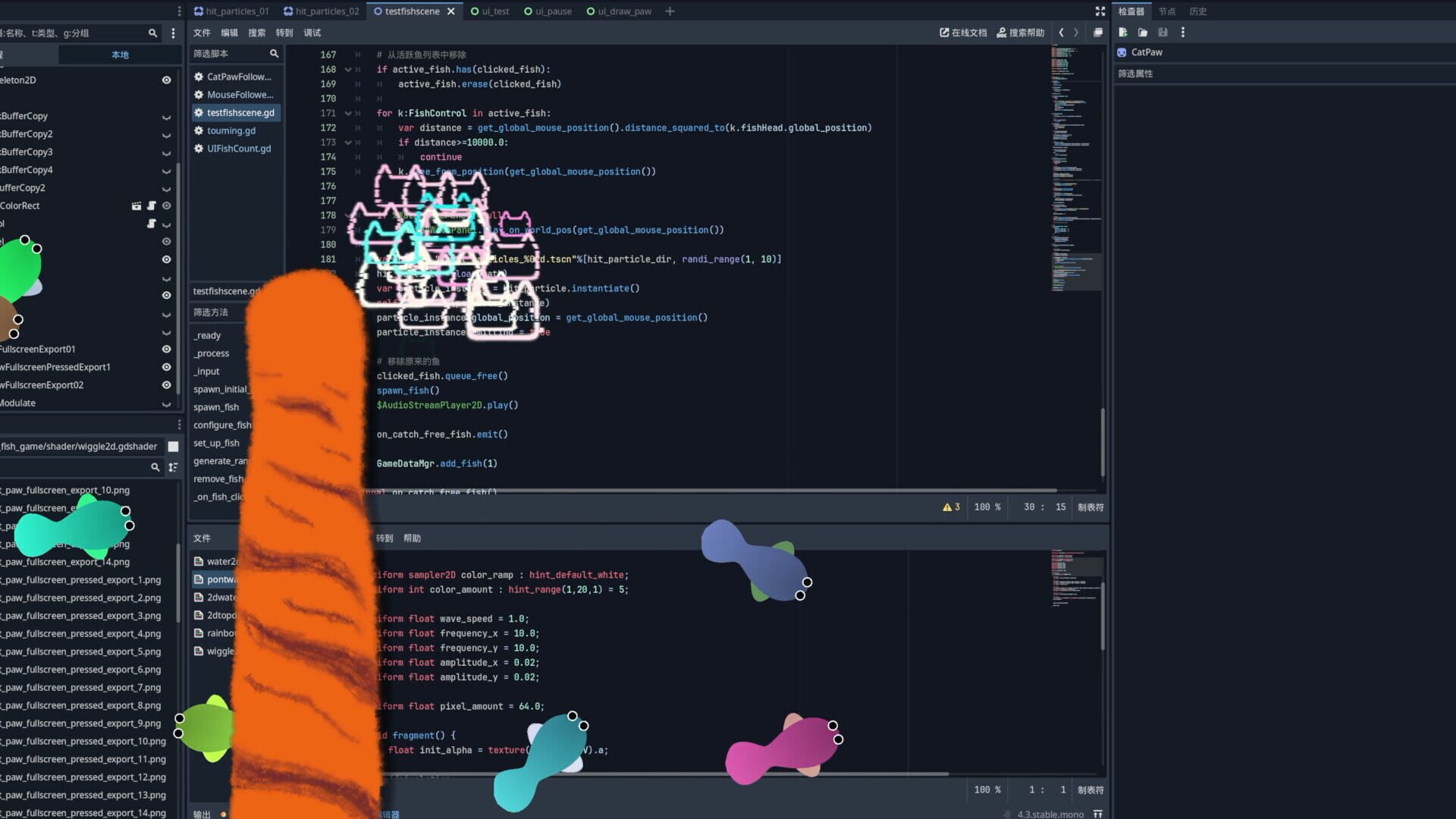The image size is (1456, 819).
Task: Toggle distraction-free mode with the expand arrows icon
Action: [1100, 11]
